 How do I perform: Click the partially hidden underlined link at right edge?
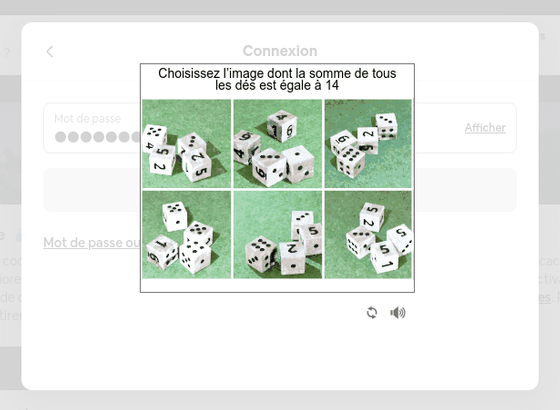pyautogui.click(x=545, y=297)
